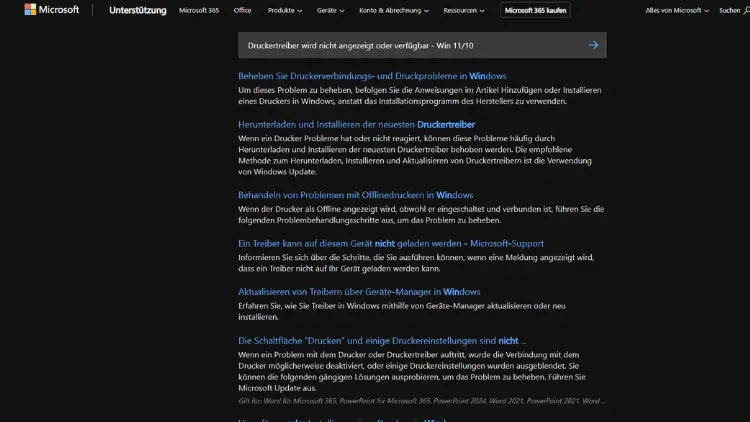This screenshot has width=750, height=422.
Task: Click description starting "Um dieses Problem zu beheben"
Action: (x=420, y=96)
